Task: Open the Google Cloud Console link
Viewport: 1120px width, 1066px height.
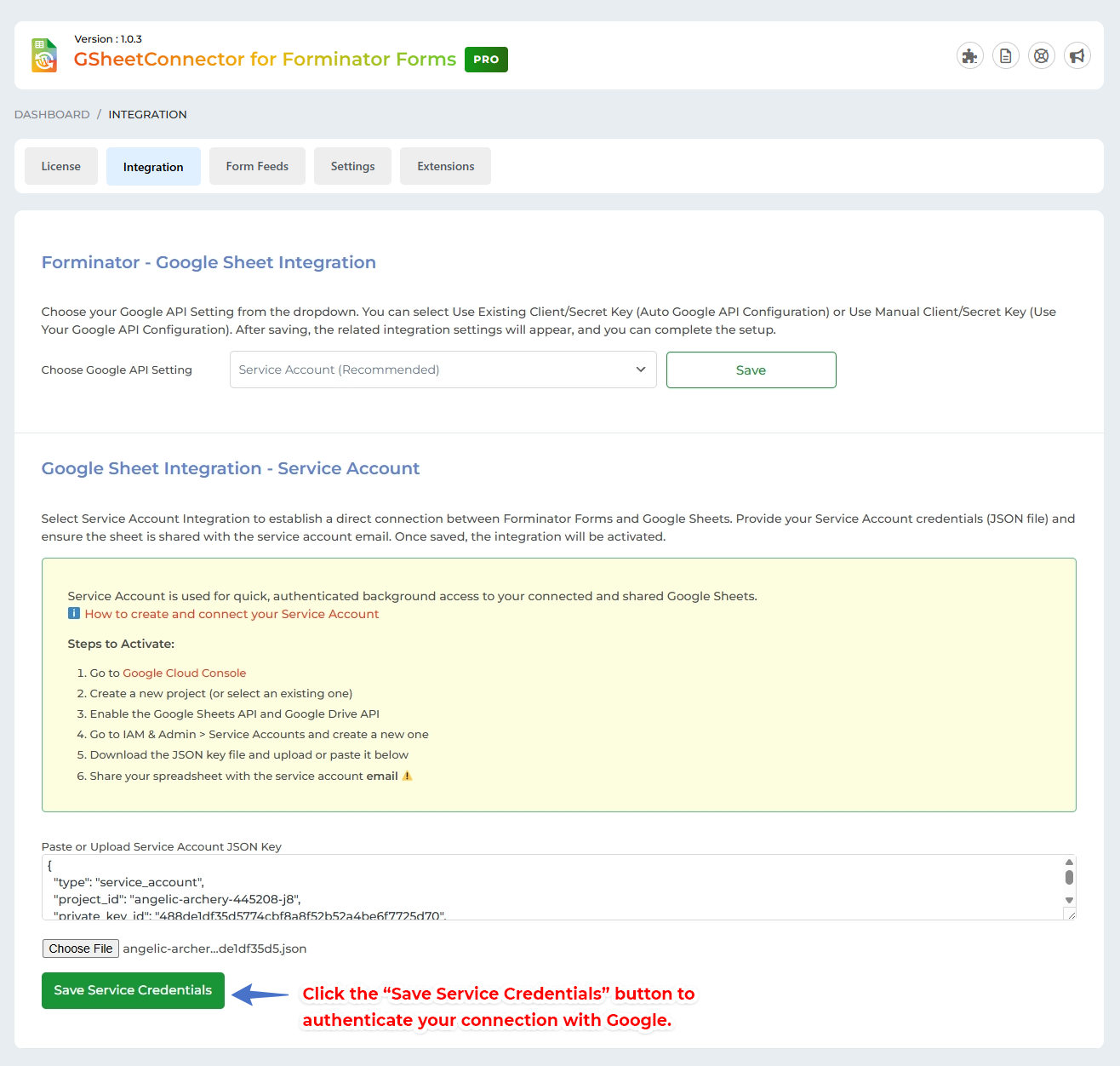Action: tap(184, 673)
